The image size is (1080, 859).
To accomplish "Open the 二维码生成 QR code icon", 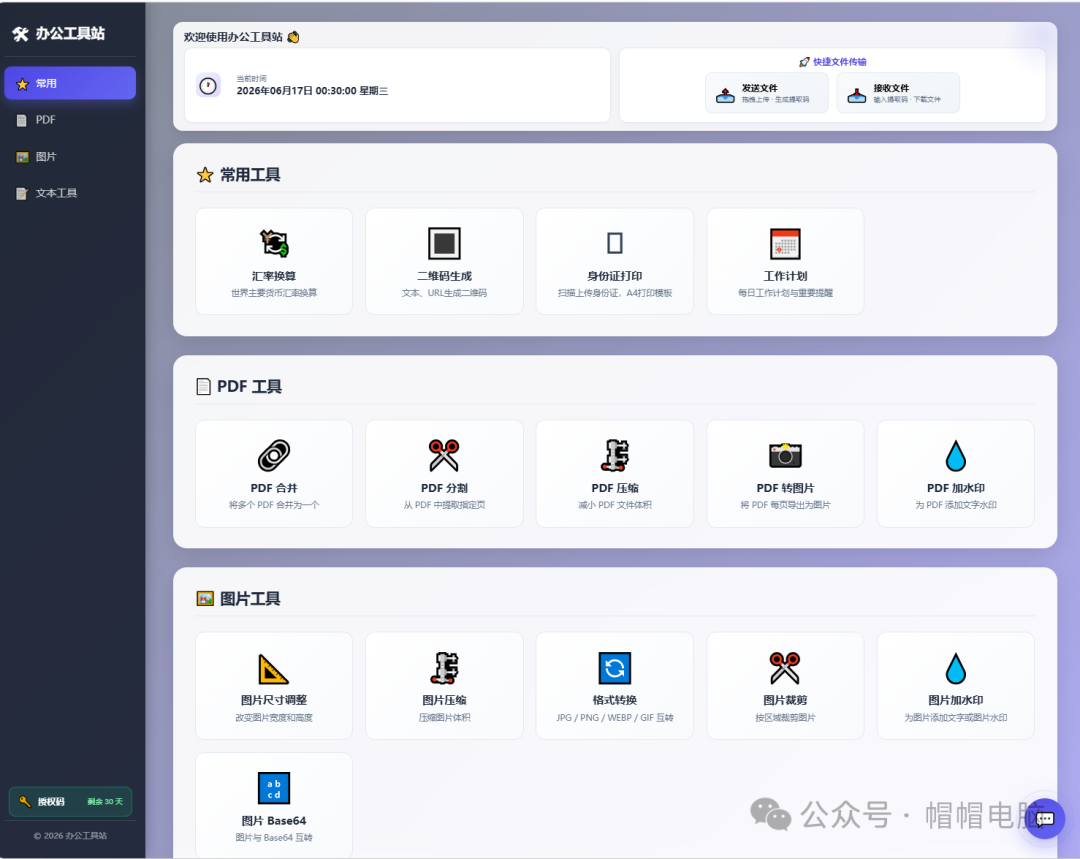I will click(x=444, y=243).
